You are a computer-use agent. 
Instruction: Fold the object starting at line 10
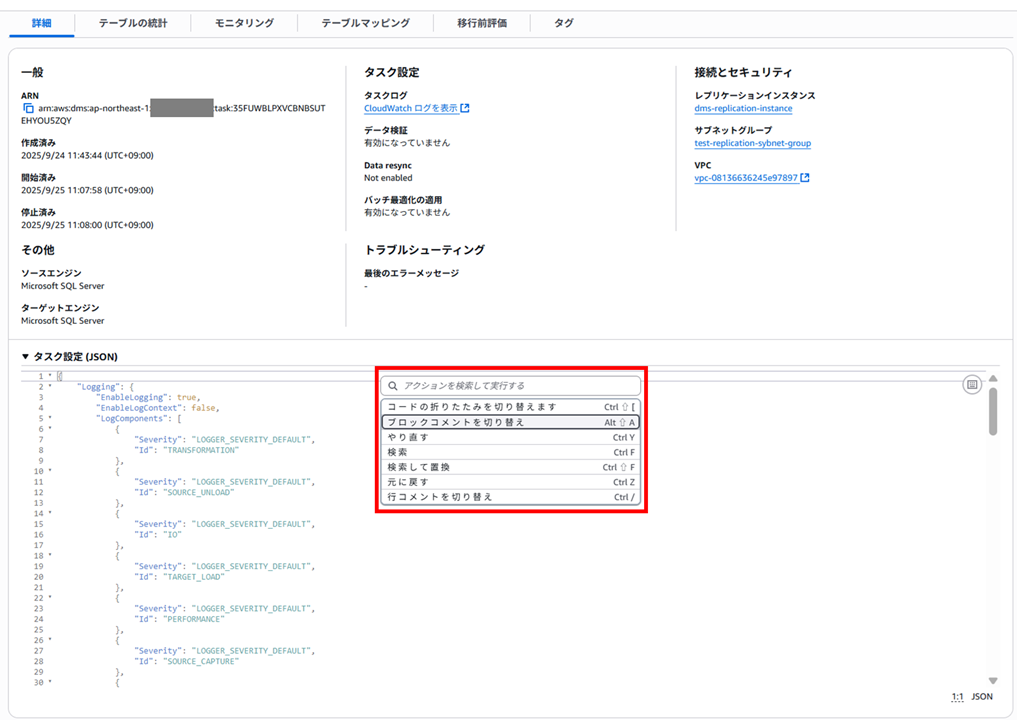point(50,471)
